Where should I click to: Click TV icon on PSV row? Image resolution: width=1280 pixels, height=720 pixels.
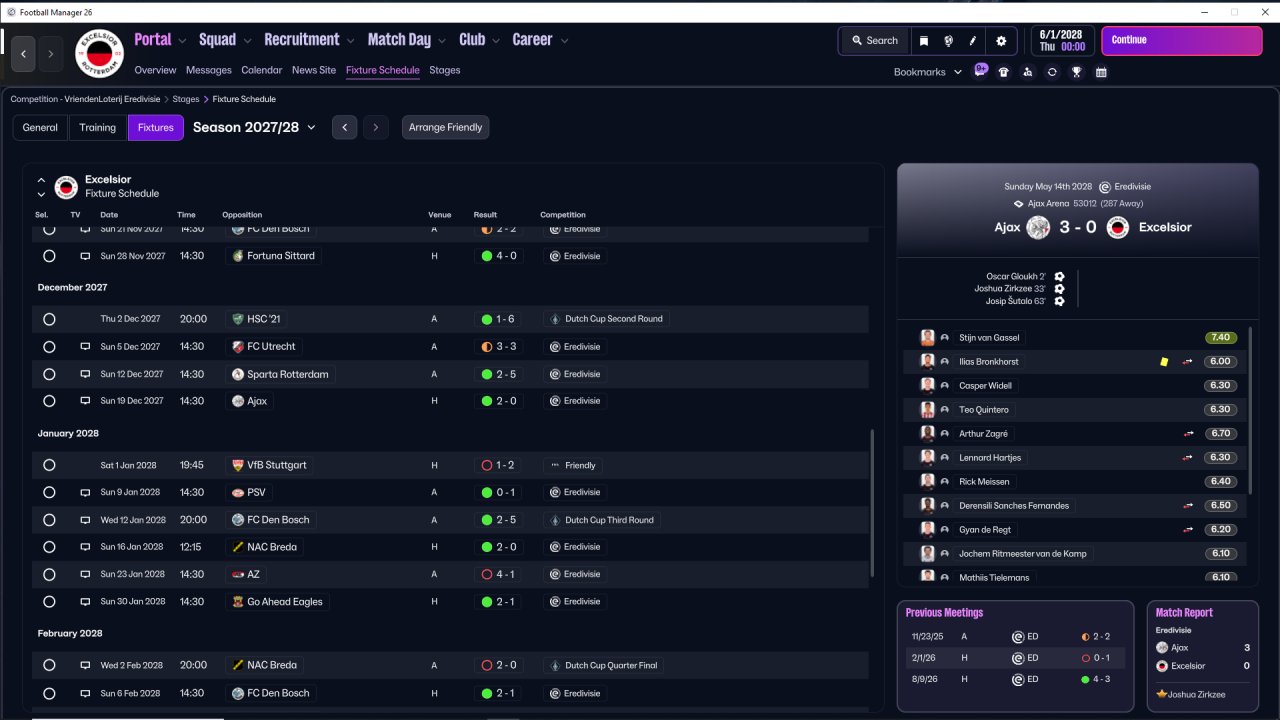85,493
